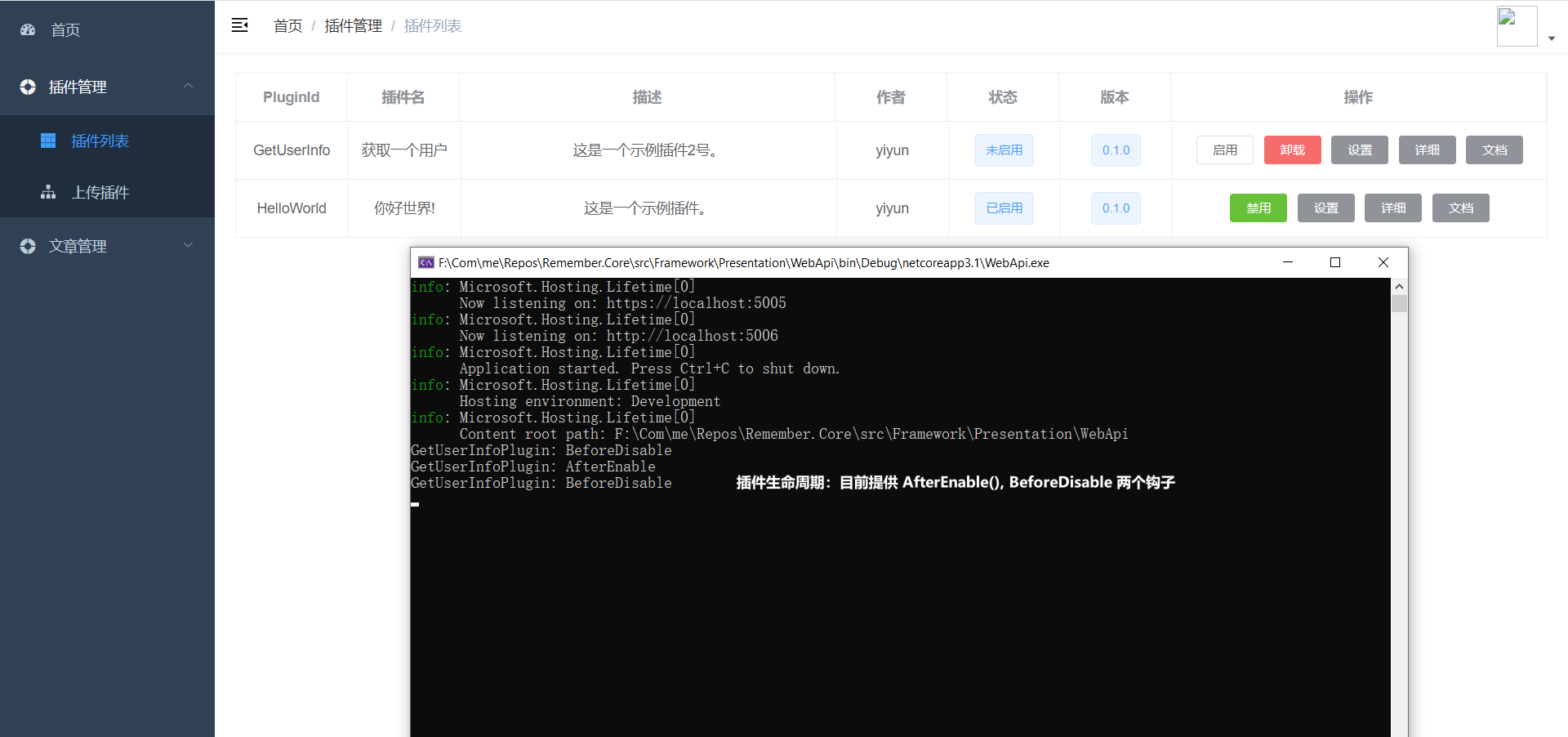Click the console vertical scrollbar thumb
This screenshot has height=737, width=1568.
coord(1399,304)
